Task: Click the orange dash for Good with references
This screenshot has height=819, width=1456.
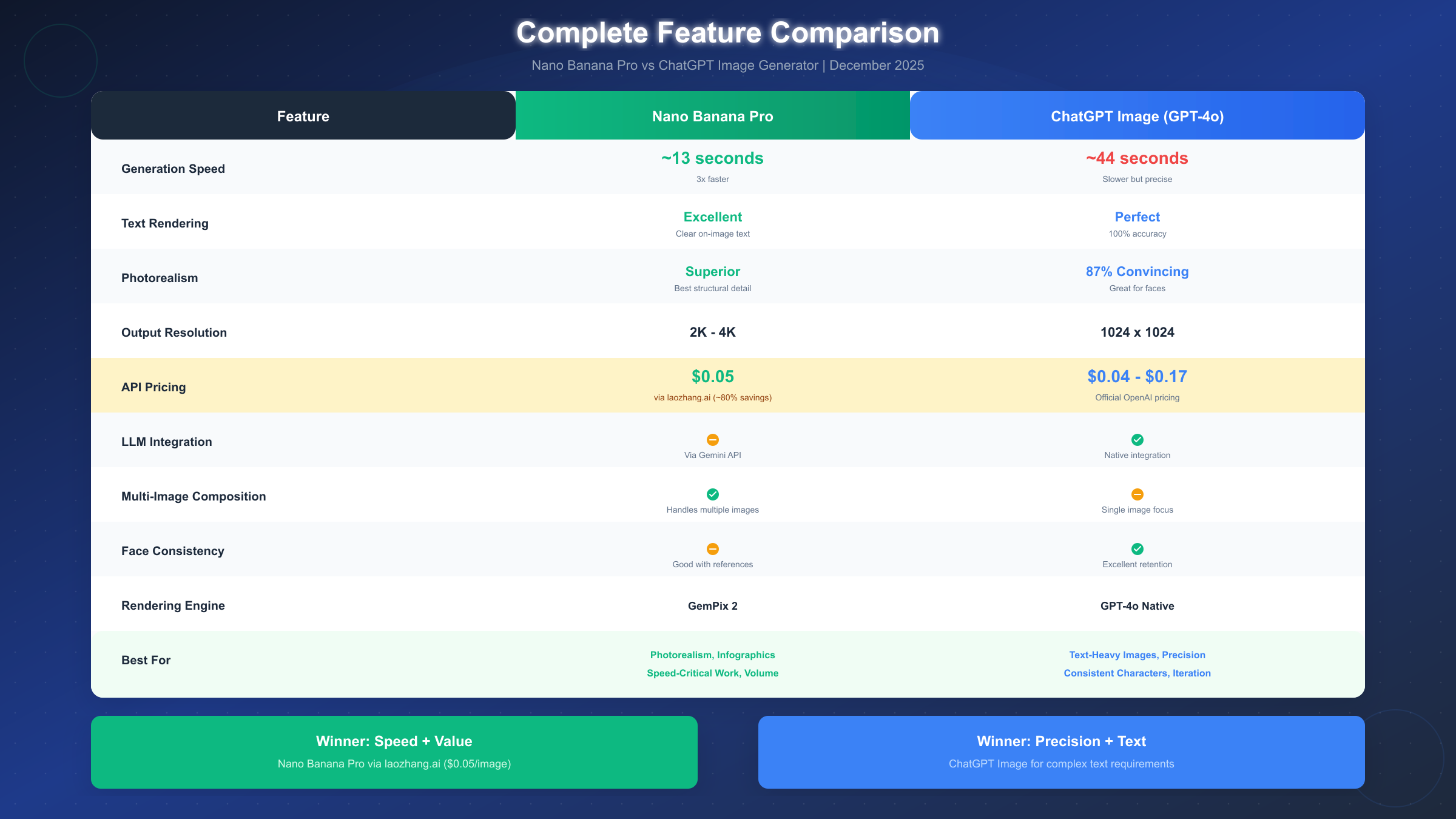Action: click(713, 549)
